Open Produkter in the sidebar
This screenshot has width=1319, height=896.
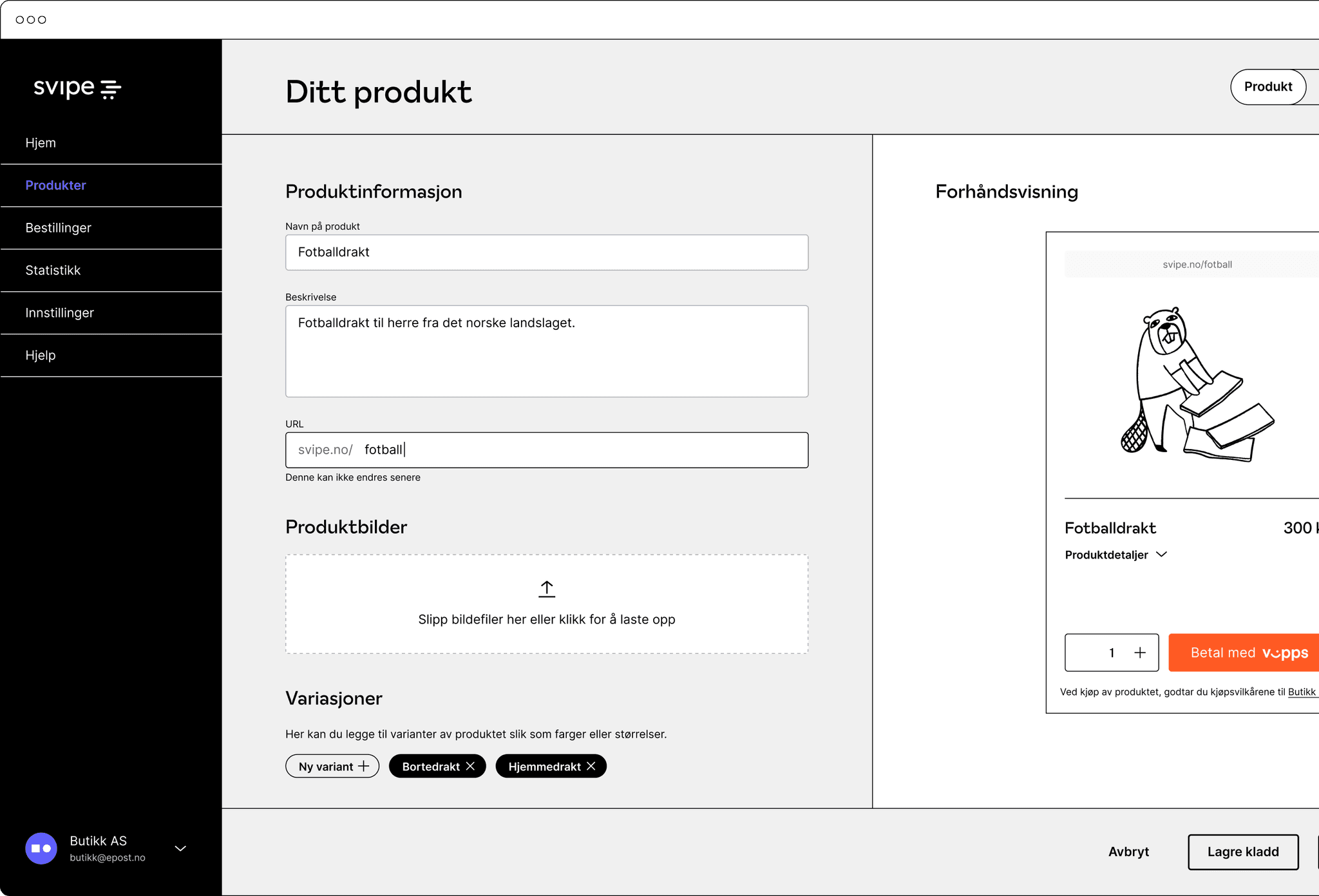(x=55, y=186)
